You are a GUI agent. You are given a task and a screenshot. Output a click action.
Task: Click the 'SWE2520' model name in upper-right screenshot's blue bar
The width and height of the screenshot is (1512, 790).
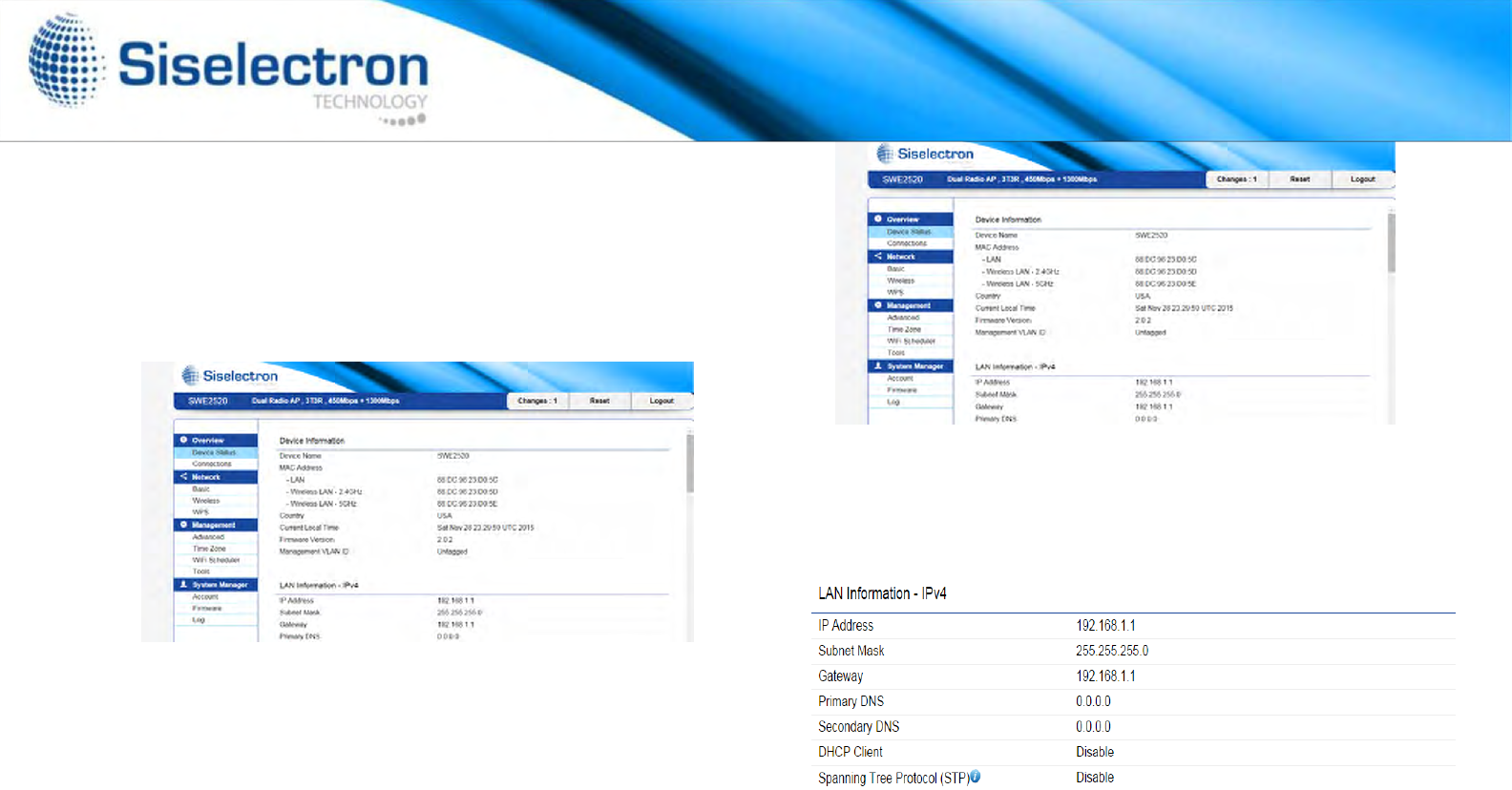903,179
